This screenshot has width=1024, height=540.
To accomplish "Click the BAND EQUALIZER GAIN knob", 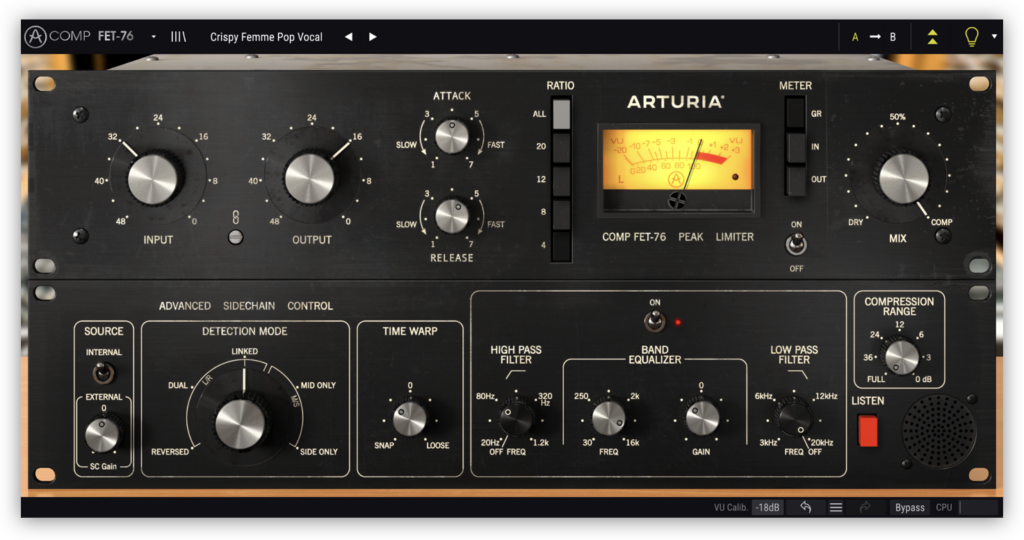I will click(x=702, y=419).
